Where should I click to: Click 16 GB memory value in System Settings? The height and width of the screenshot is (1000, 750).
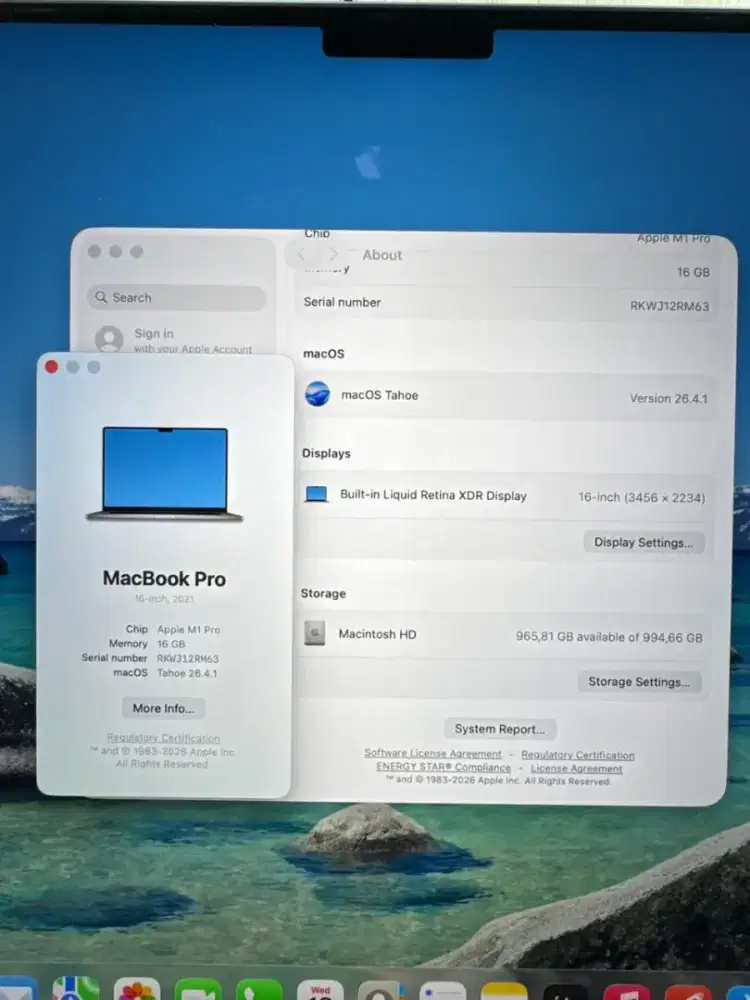pos(693,272)
